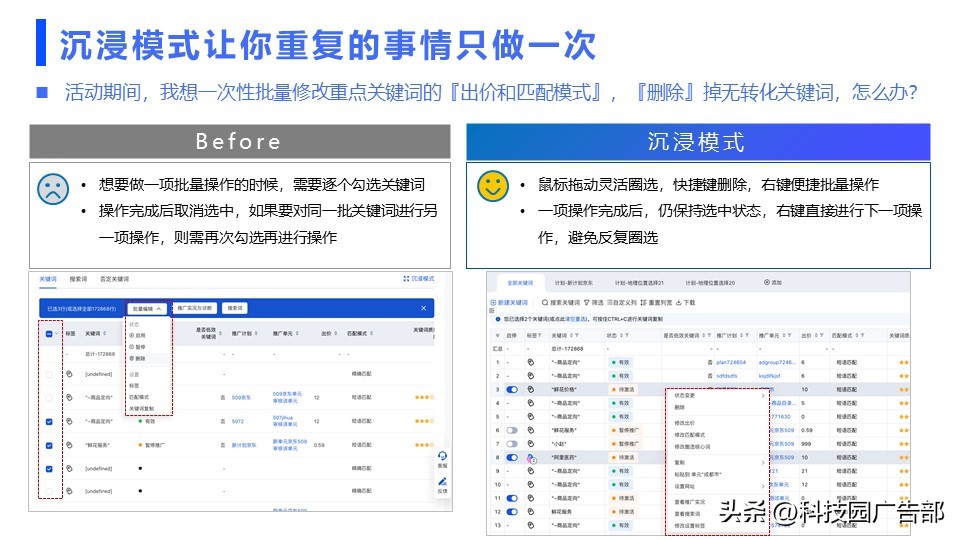960x540 pixels.
Task: Open 509京东 plan link in Before panel
Action: 241,397
